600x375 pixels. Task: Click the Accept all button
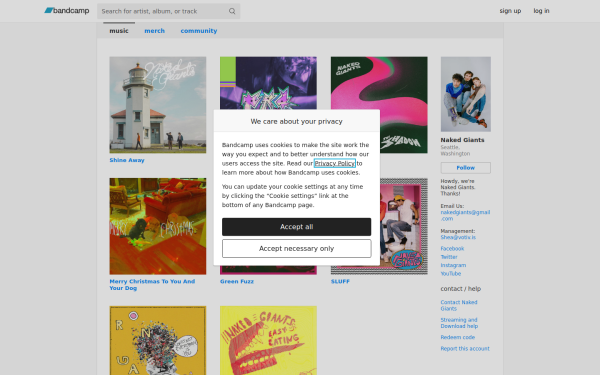[297, 227]
